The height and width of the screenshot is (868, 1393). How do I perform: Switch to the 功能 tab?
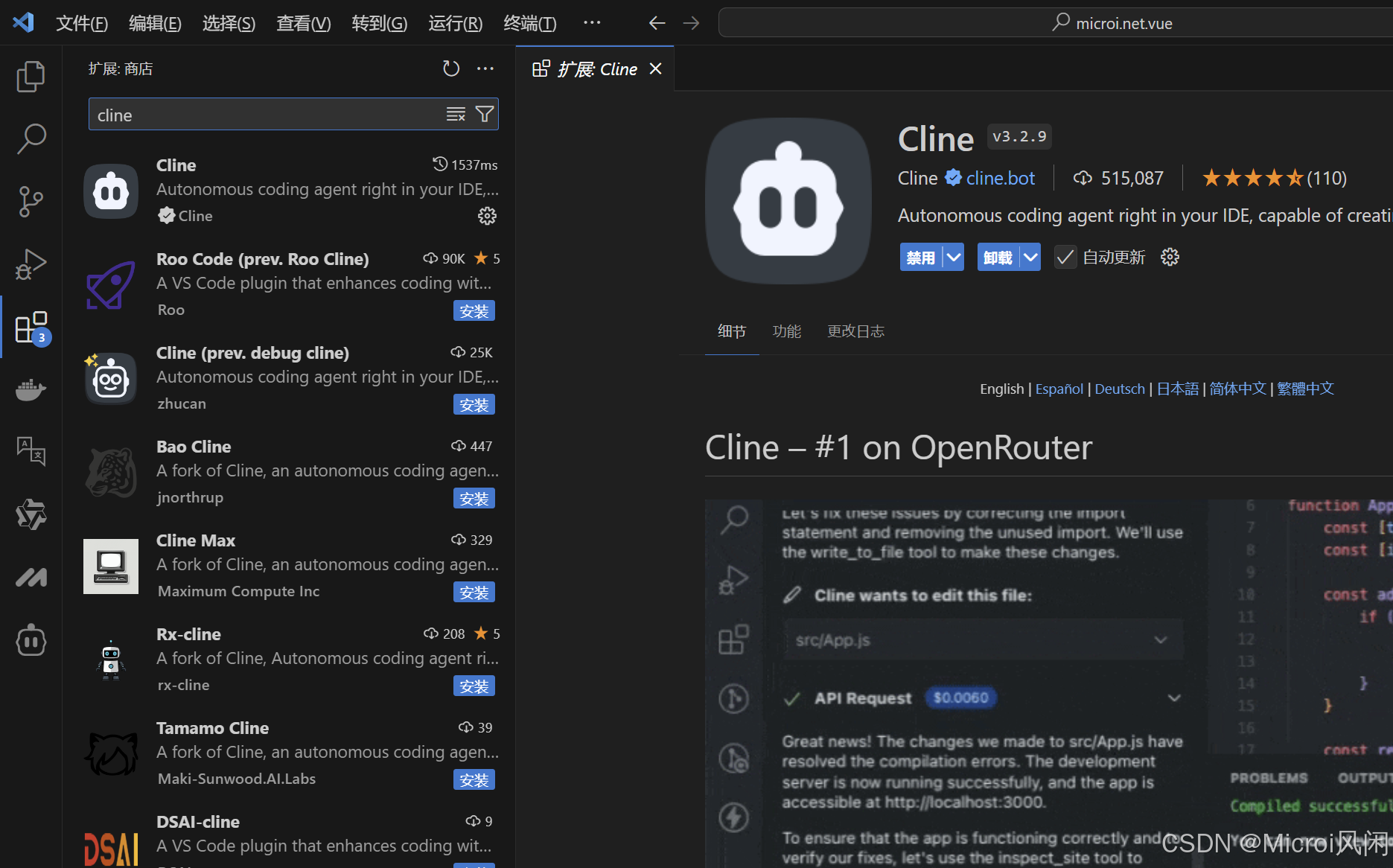click(x=787, y=331)
